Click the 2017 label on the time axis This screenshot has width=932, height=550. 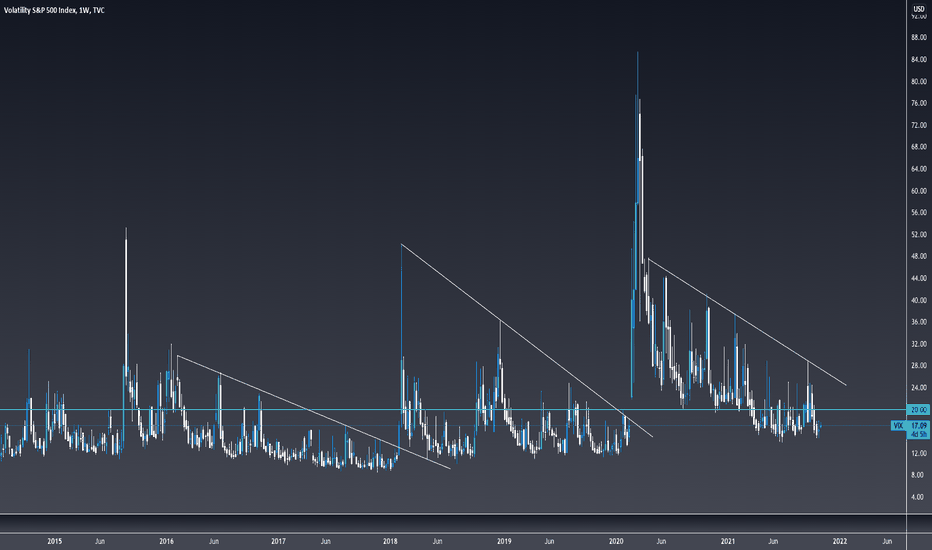278,541
